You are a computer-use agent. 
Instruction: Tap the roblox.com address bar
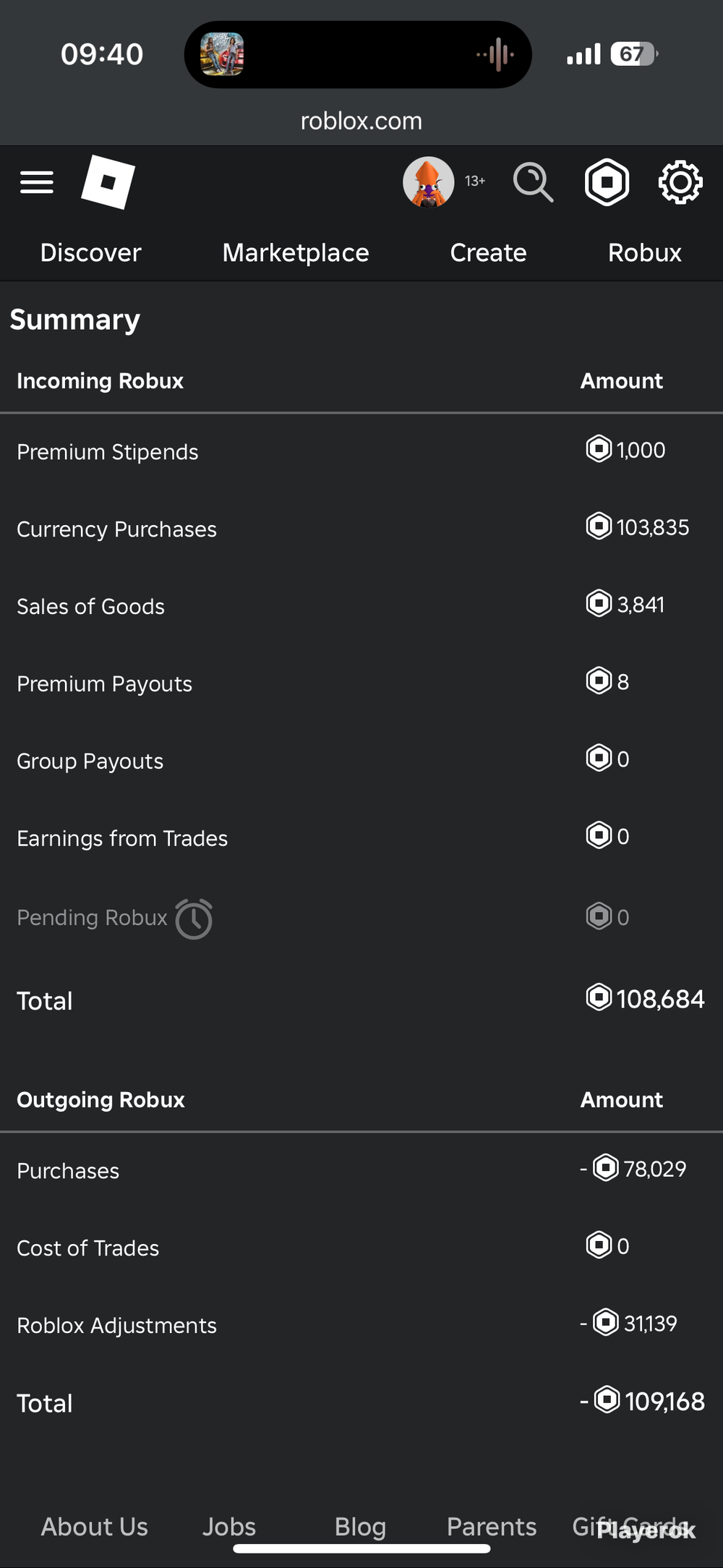pos(361,121)
